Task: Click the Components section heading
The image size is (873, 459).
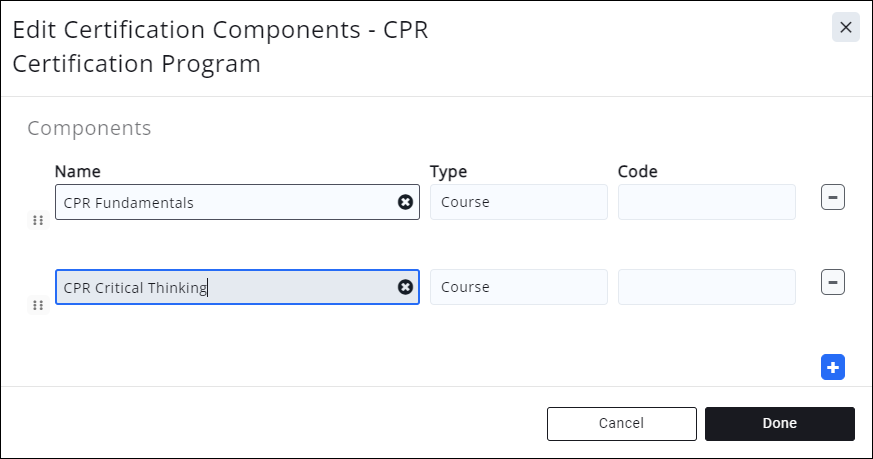Action: click(89, 128)
